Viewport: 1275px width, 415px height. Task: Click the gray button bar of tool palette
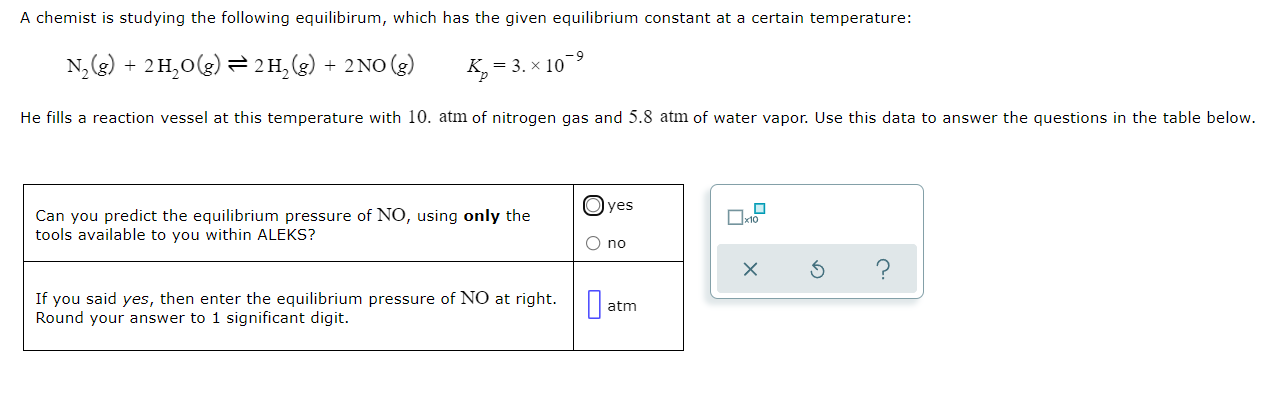pyautogui.click(x=817, y=269)
